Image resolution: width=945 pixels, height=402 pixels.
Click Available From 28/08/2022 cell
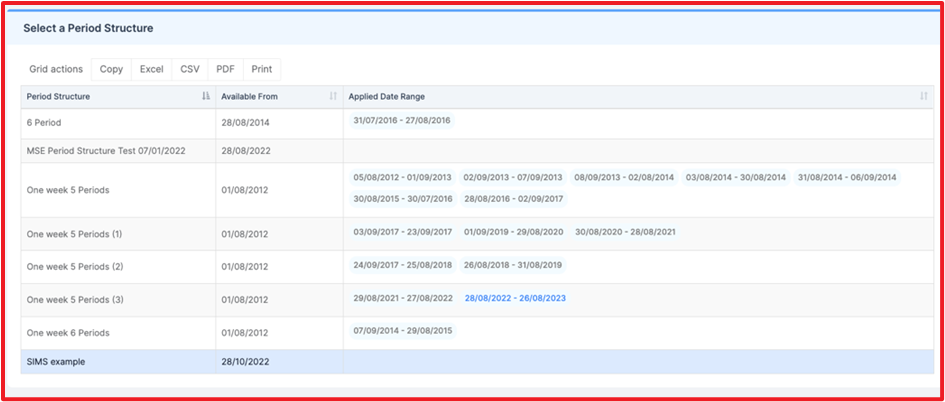point(280,151)
